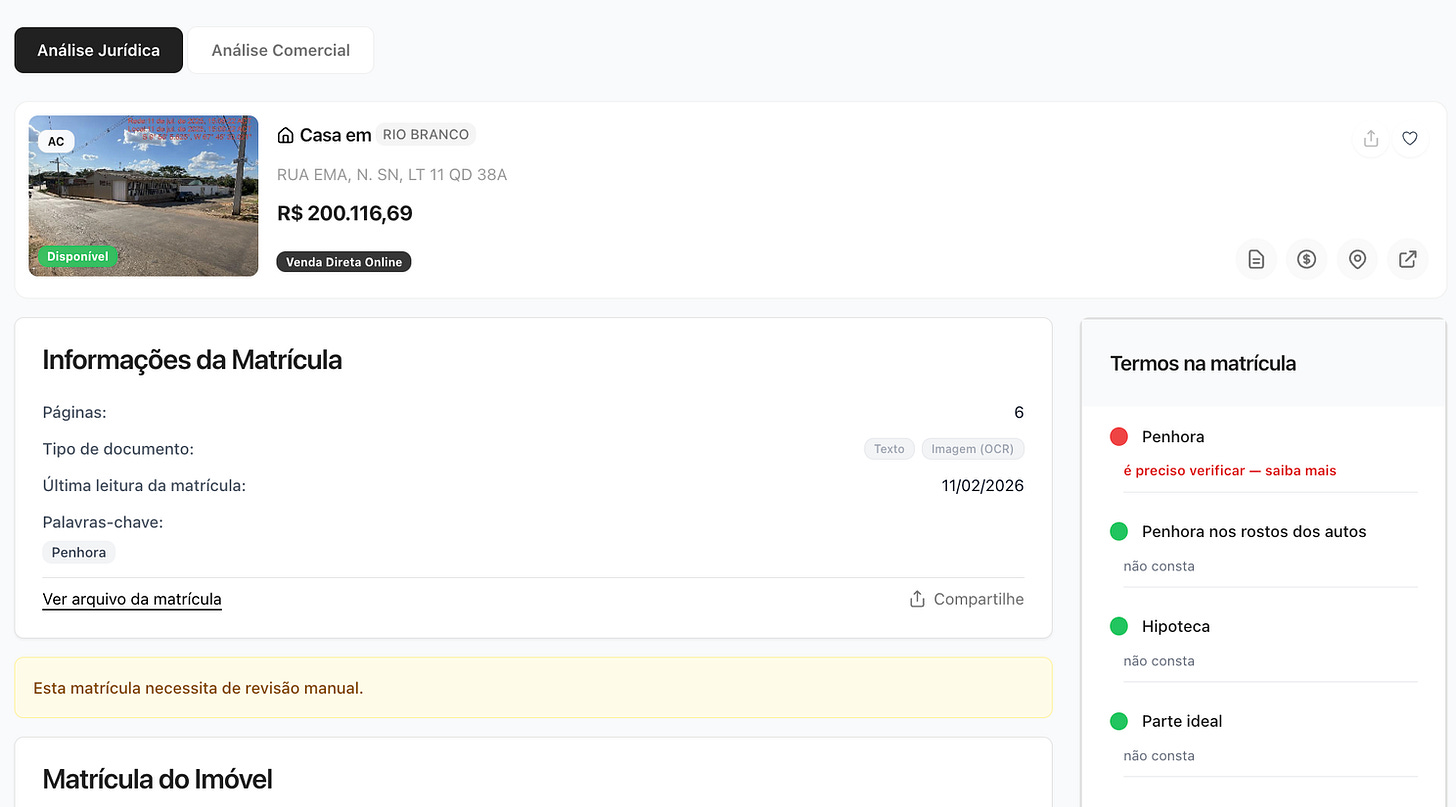Click the Informações da Matrícula heading
This screenshot has width=1456, height=807.
pos(192,360)
